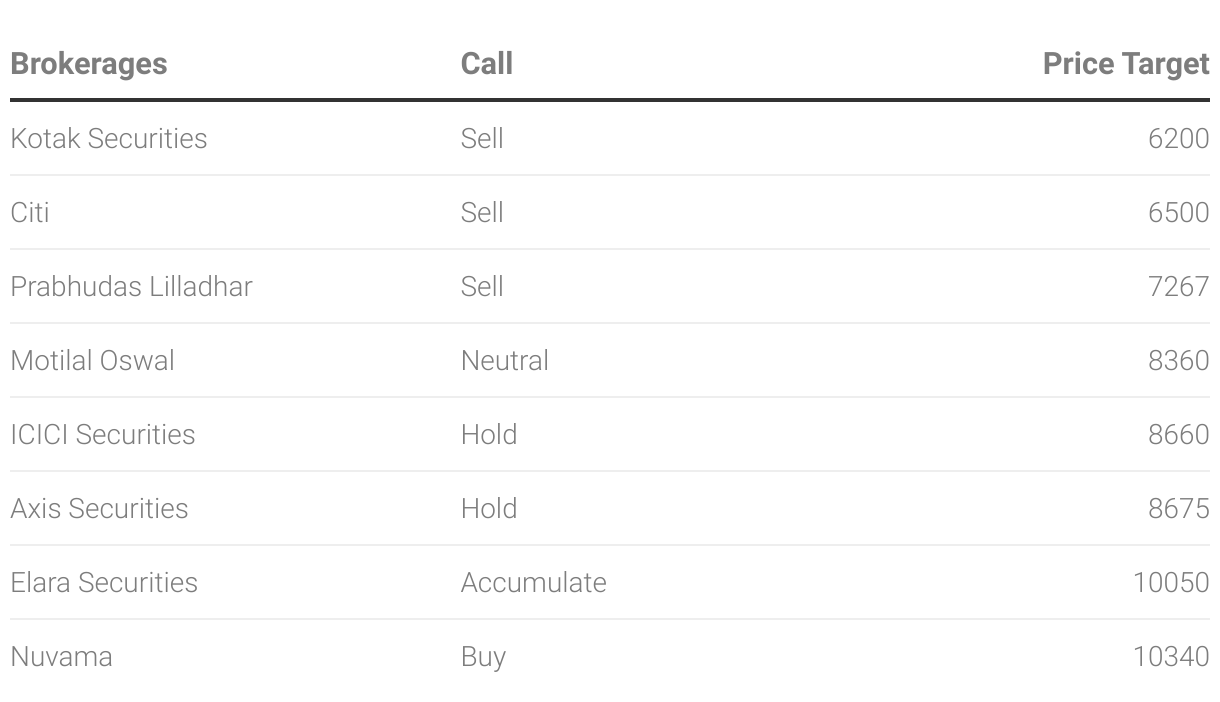
Task: Click the Call column header
Action: [x=487, y=64]
